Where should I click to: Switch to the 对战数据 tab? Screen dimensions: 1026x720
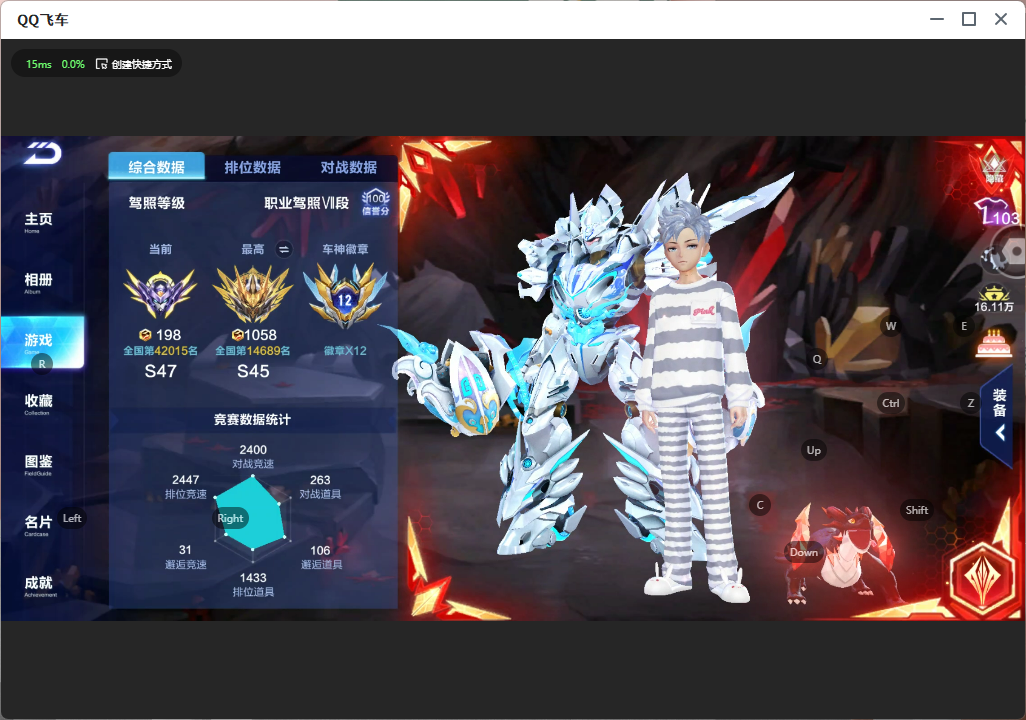pos(349,167)
